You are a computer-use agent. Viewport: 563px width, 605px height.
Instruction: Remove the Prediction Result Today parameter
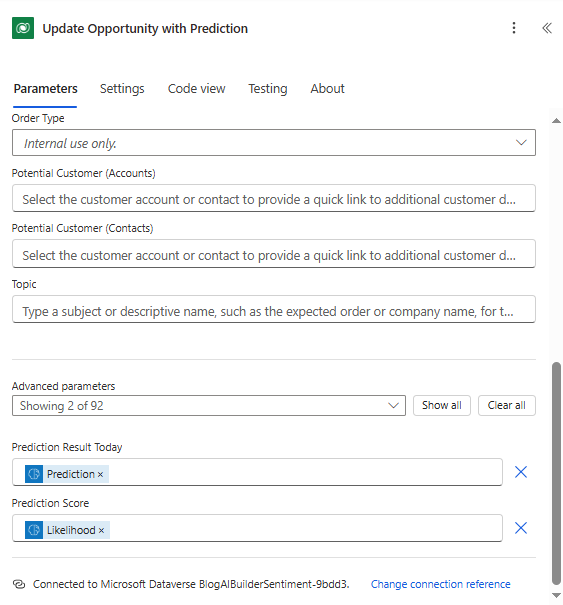(x=521, y=472)
